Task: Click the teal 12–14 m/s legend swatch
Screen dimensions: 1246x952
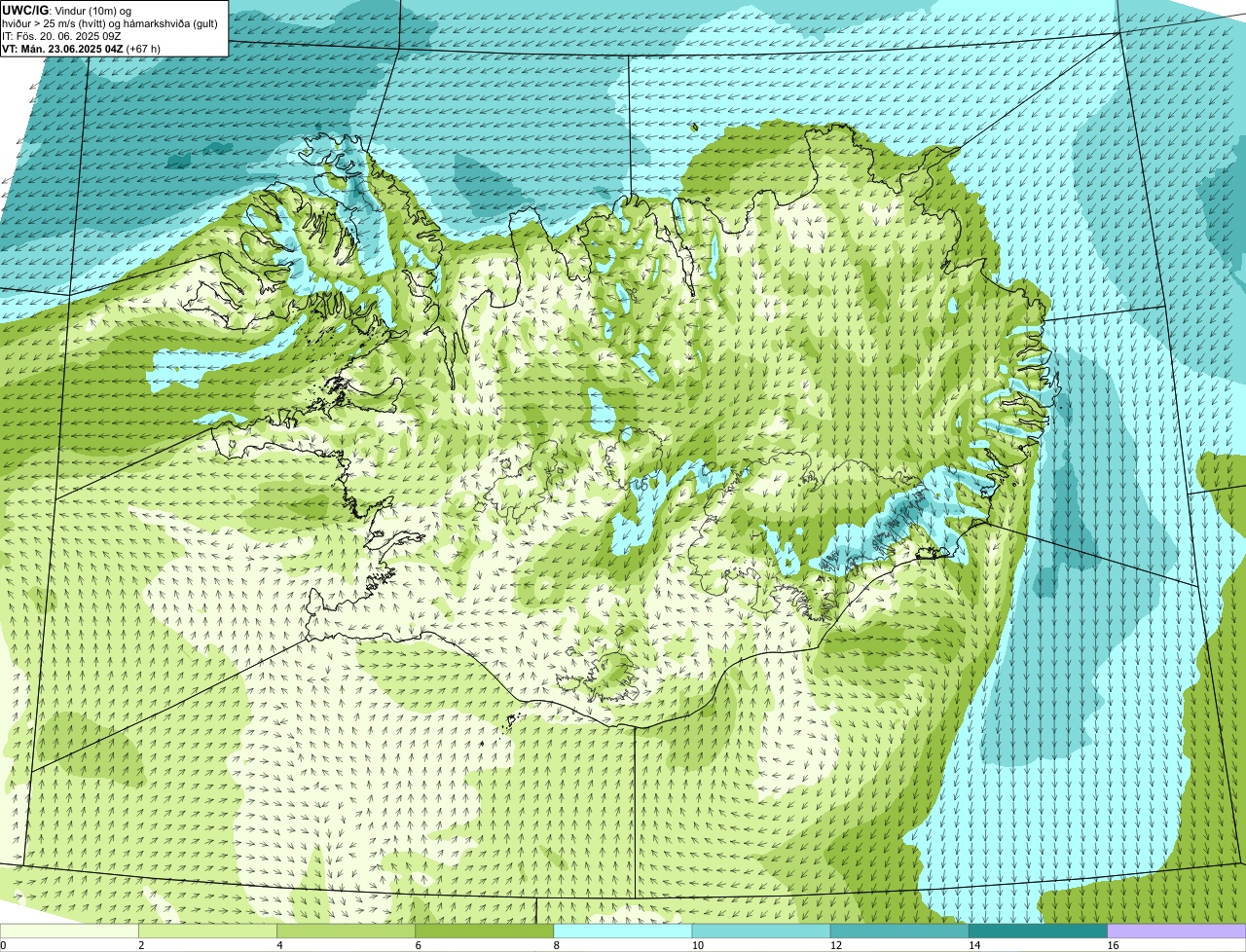Action: pyautogui.click(x=899, y=931)
